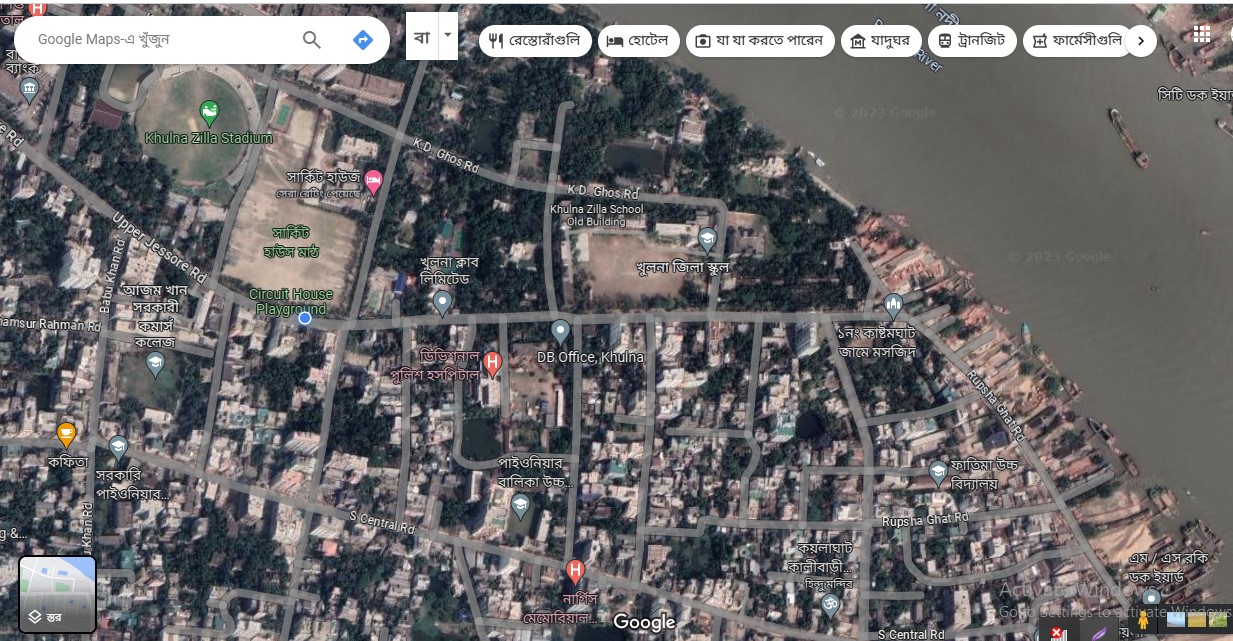Select the DB Office, Khulna pin

coord(561,331)
